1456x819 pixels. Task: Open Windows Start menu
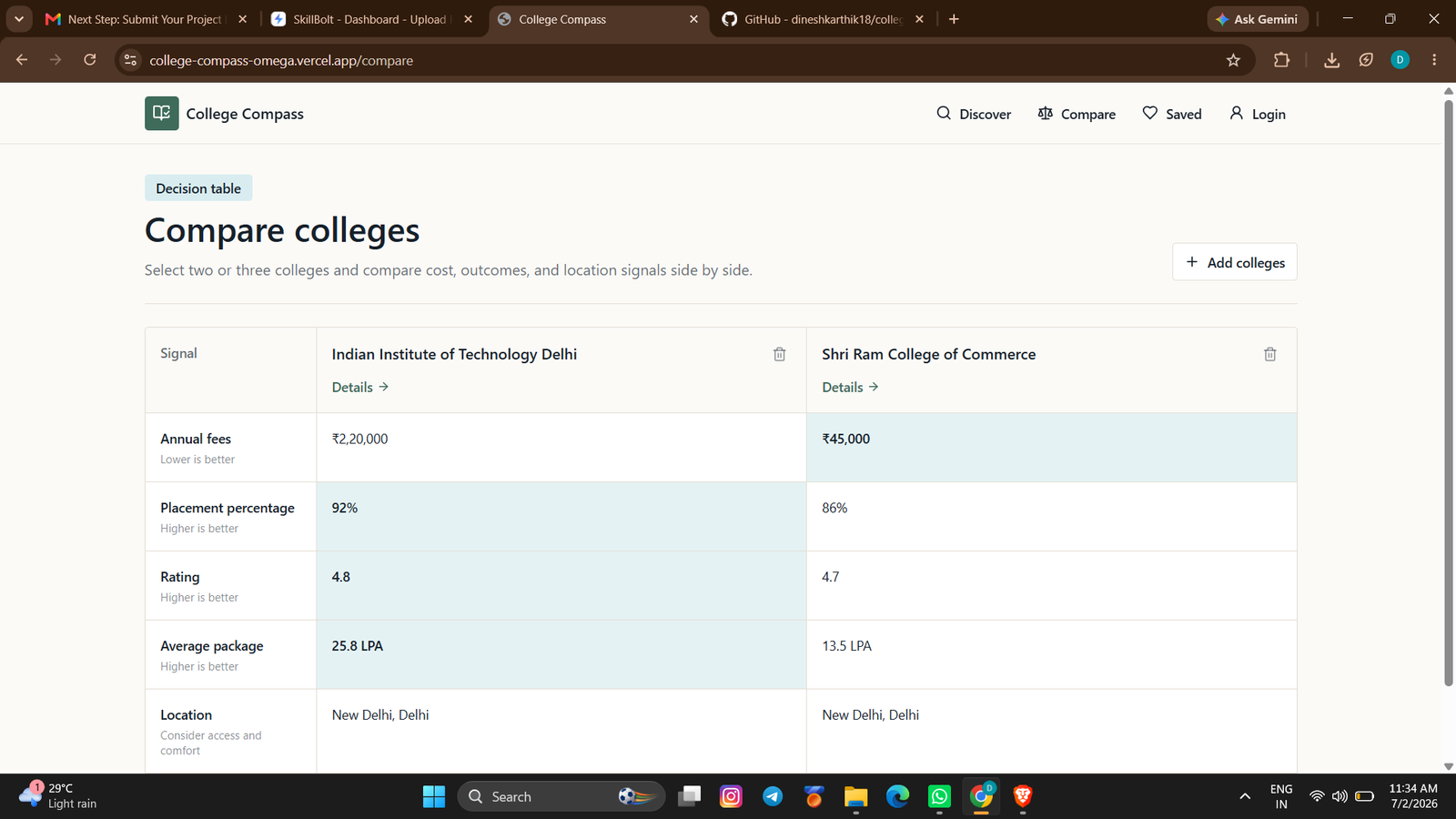click(434, 796)
